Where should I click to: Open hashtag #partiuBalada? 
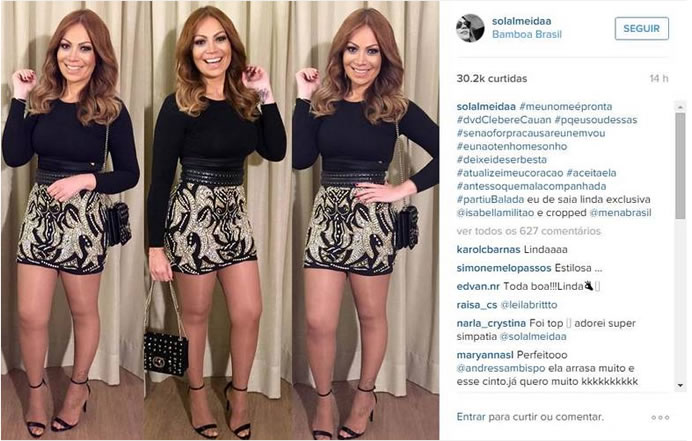[x=490, y=200]
